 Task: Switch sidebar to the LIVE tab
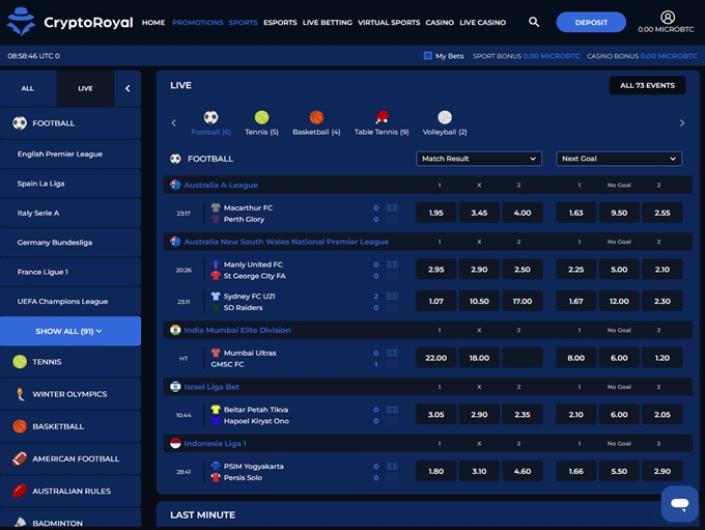(85, 88)
